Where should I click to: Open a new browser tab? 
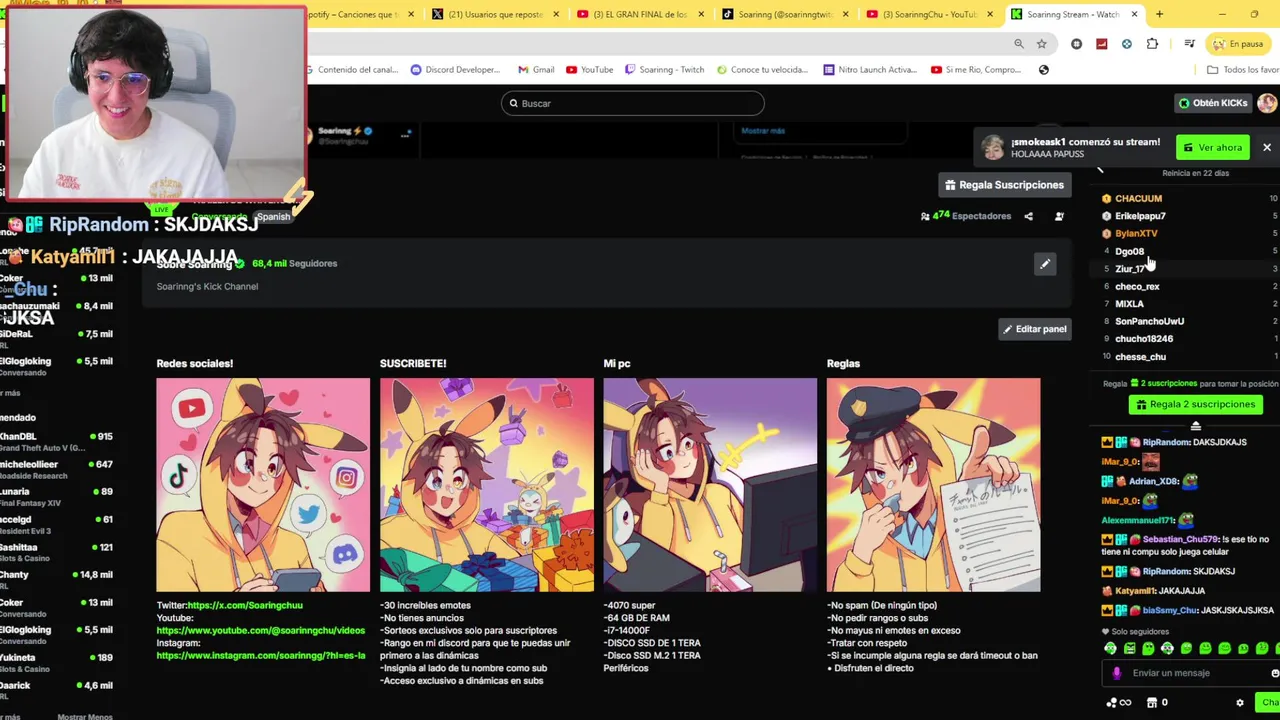1159,14
